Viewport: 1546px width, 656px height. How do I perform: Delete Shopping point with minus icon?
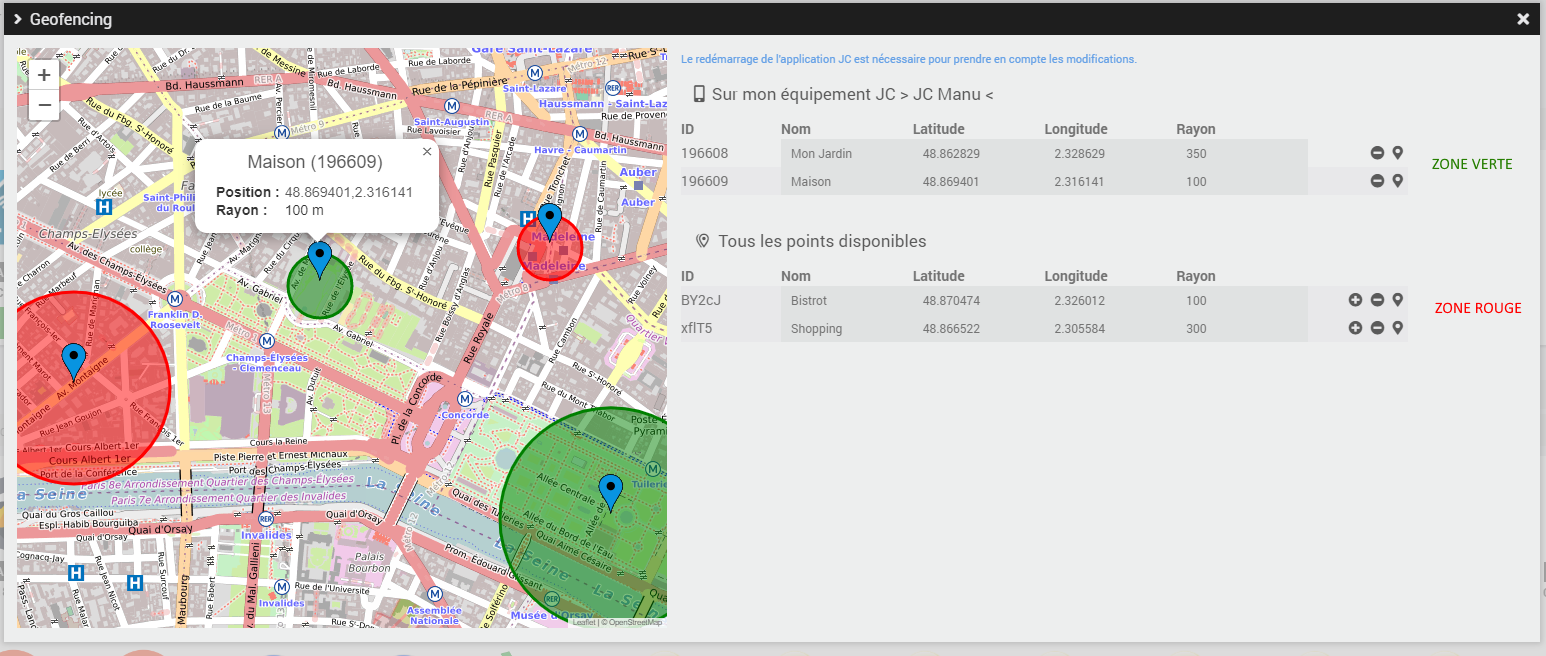[x=1377, y=328]
